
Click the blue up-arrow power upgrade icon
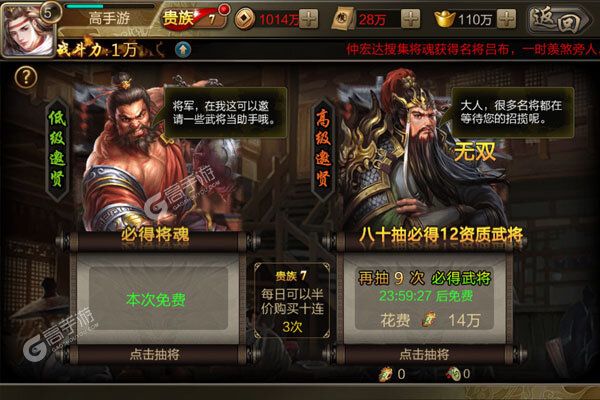click(183, 50)
